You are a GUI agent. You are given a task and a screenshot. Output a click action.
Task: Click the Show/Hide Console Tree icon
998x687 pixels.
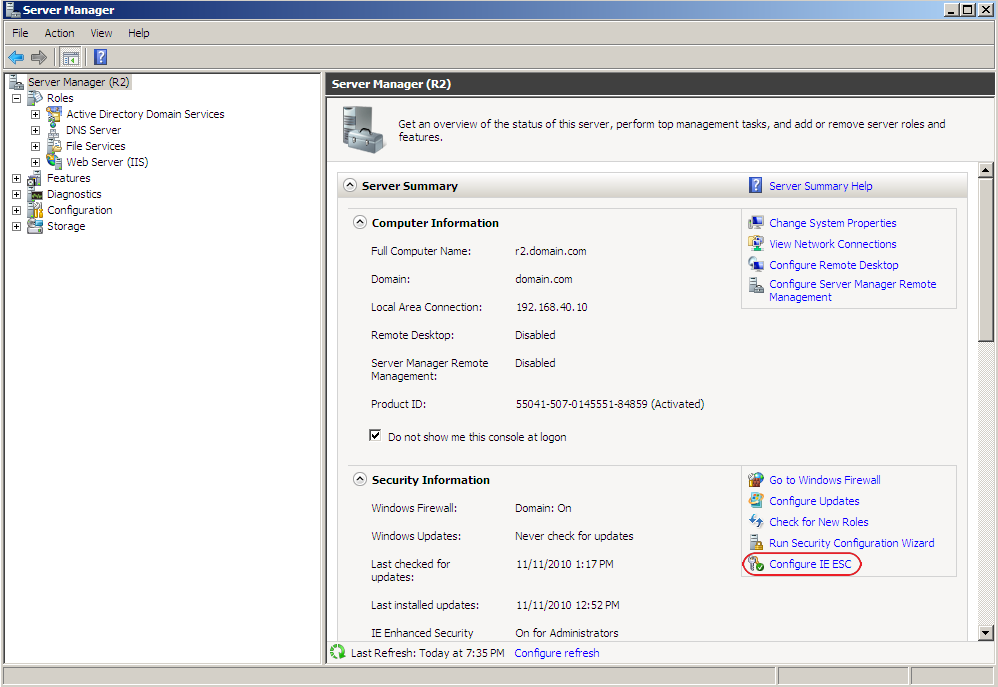click(70, 58)
